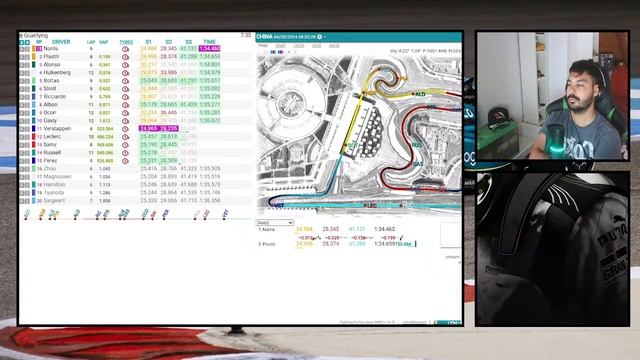Click driver name Hulkenberg
The image size is (640, 360).
pyautogui.click(x=57, y=73)
